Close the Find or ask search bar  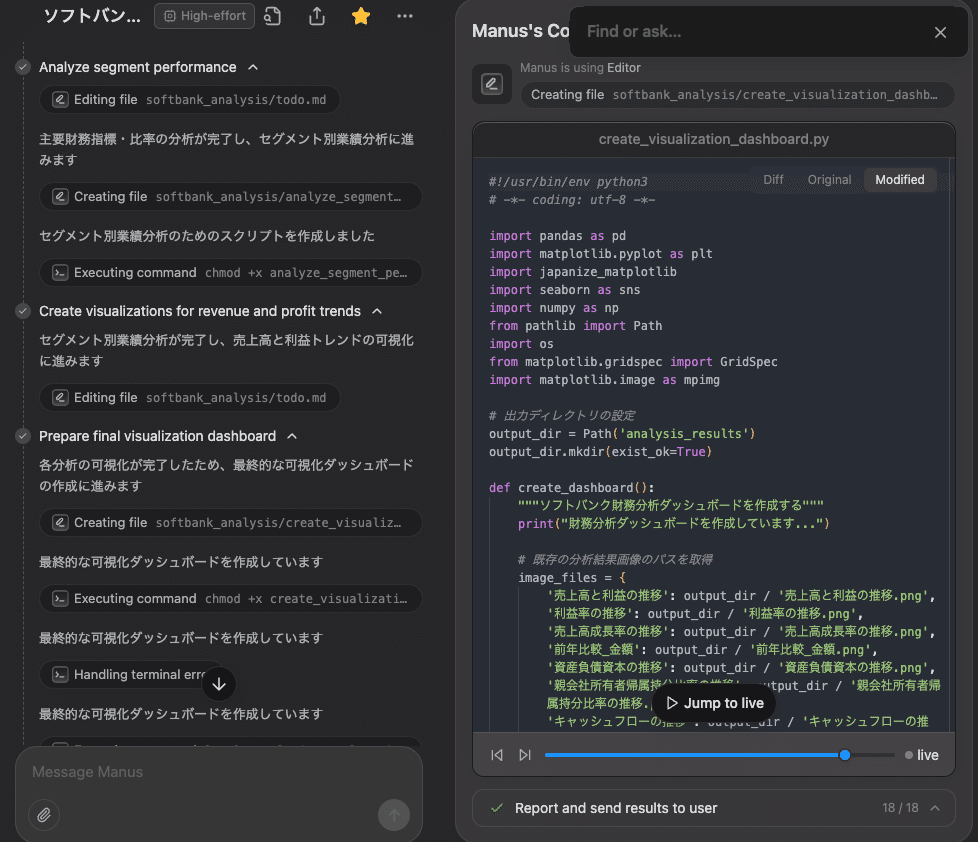[x=940, y=32]
